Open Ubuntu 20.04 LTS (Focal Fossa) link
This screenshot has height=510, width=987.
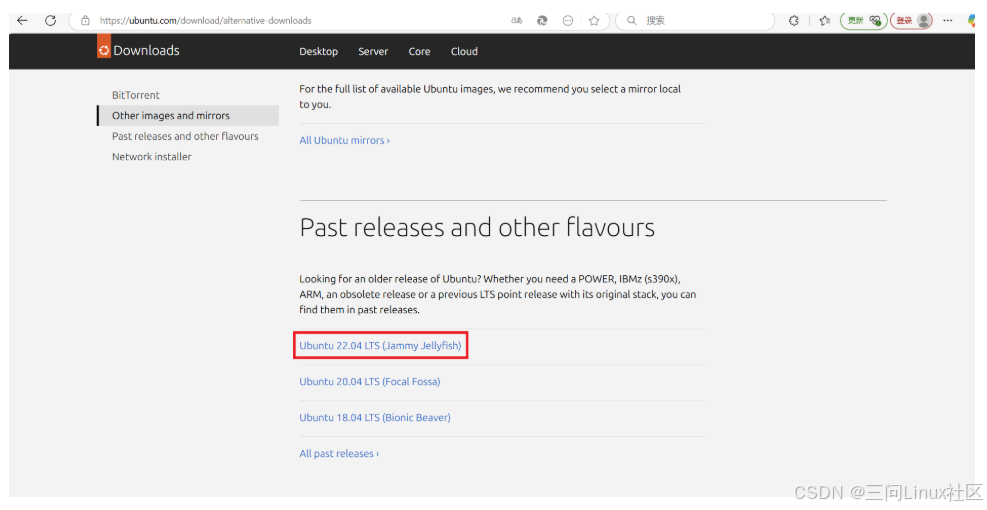pyautogui.click(x=369, y=382)
